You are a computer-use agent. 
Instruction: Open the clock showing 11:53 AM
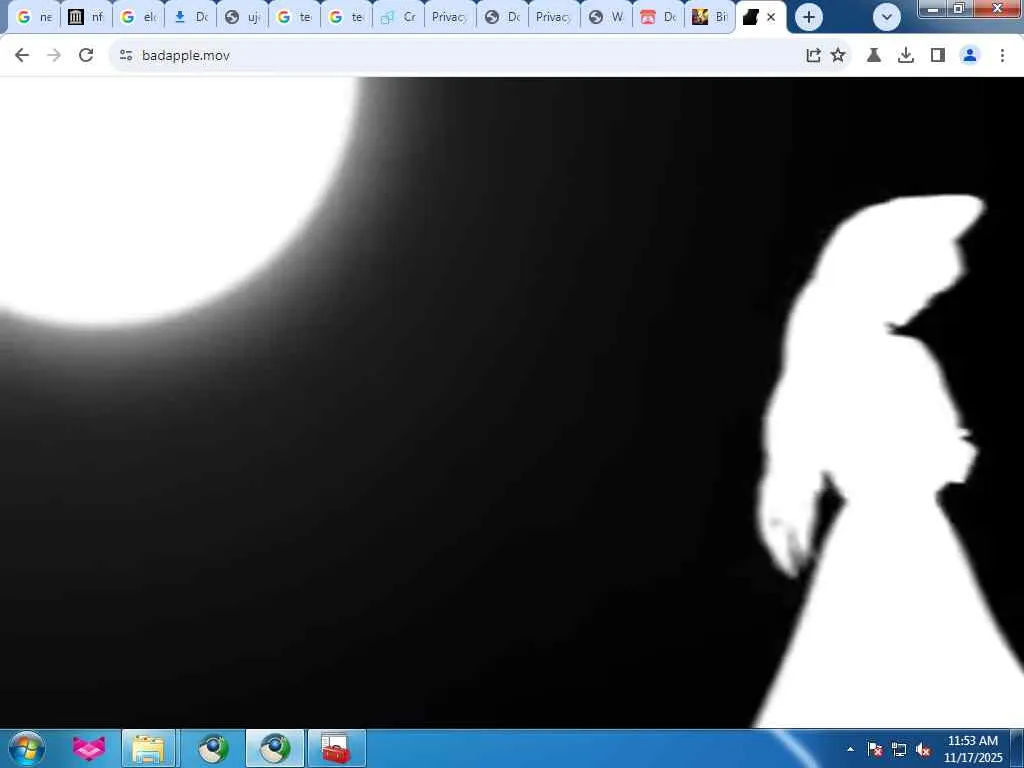[972, 749]
